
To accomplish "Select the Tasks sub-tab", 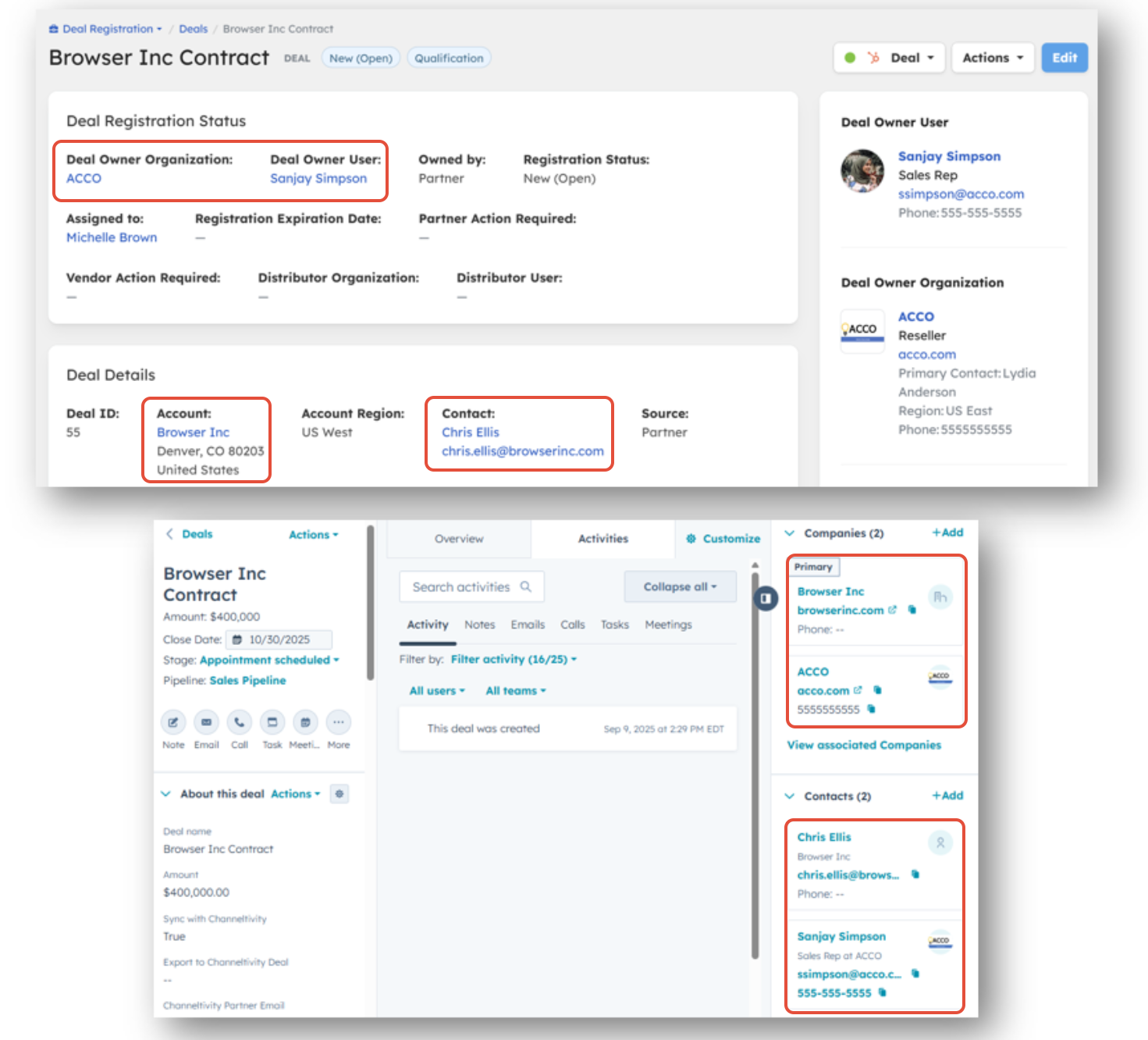I will click(x=615, y=625).
